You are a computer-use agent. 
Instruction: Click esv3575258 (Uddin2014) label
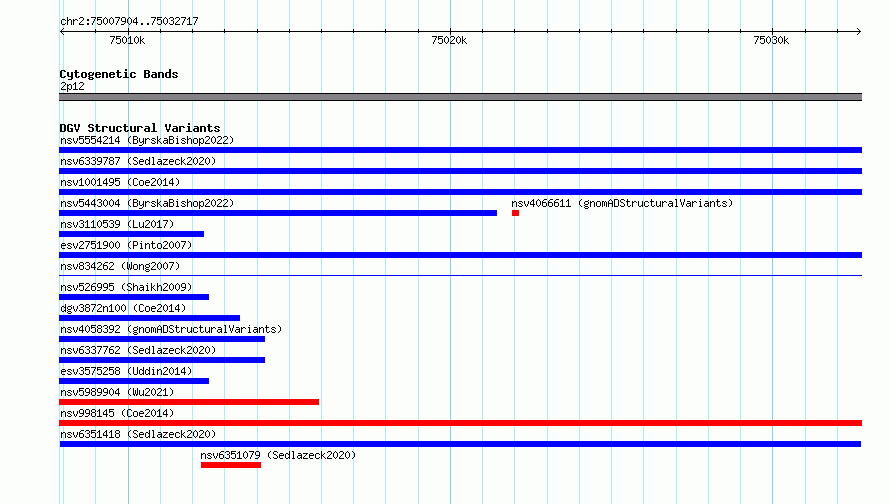click(x=126, y=371)
